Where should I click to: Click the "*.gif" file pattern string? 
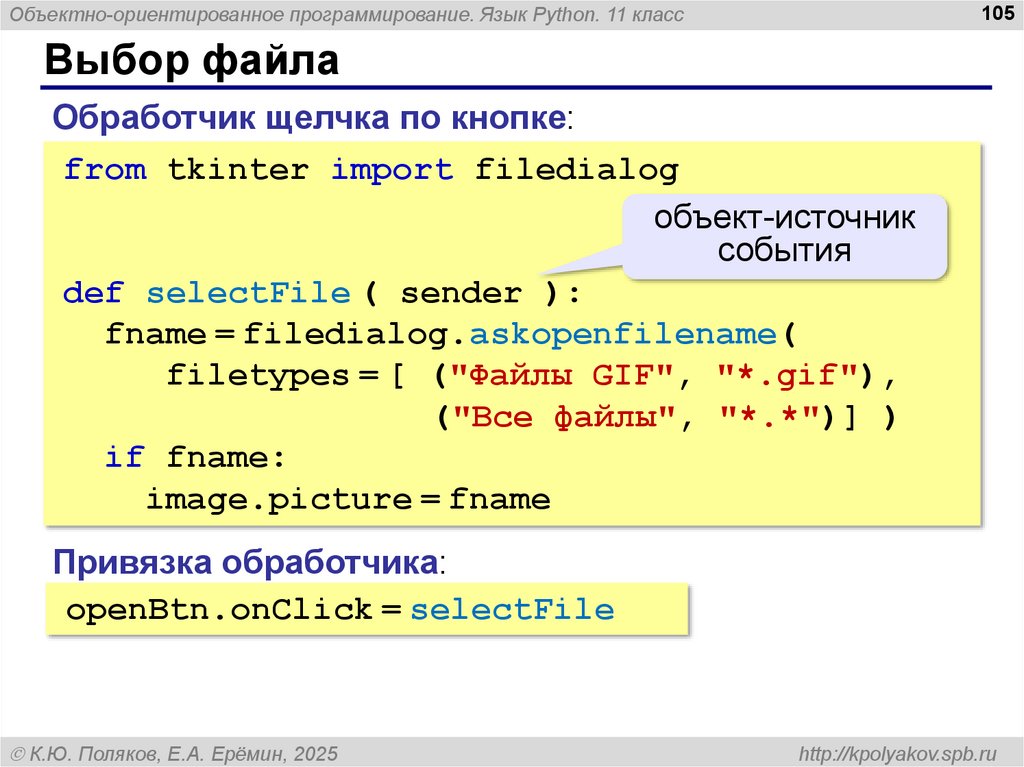click(789, 376)
